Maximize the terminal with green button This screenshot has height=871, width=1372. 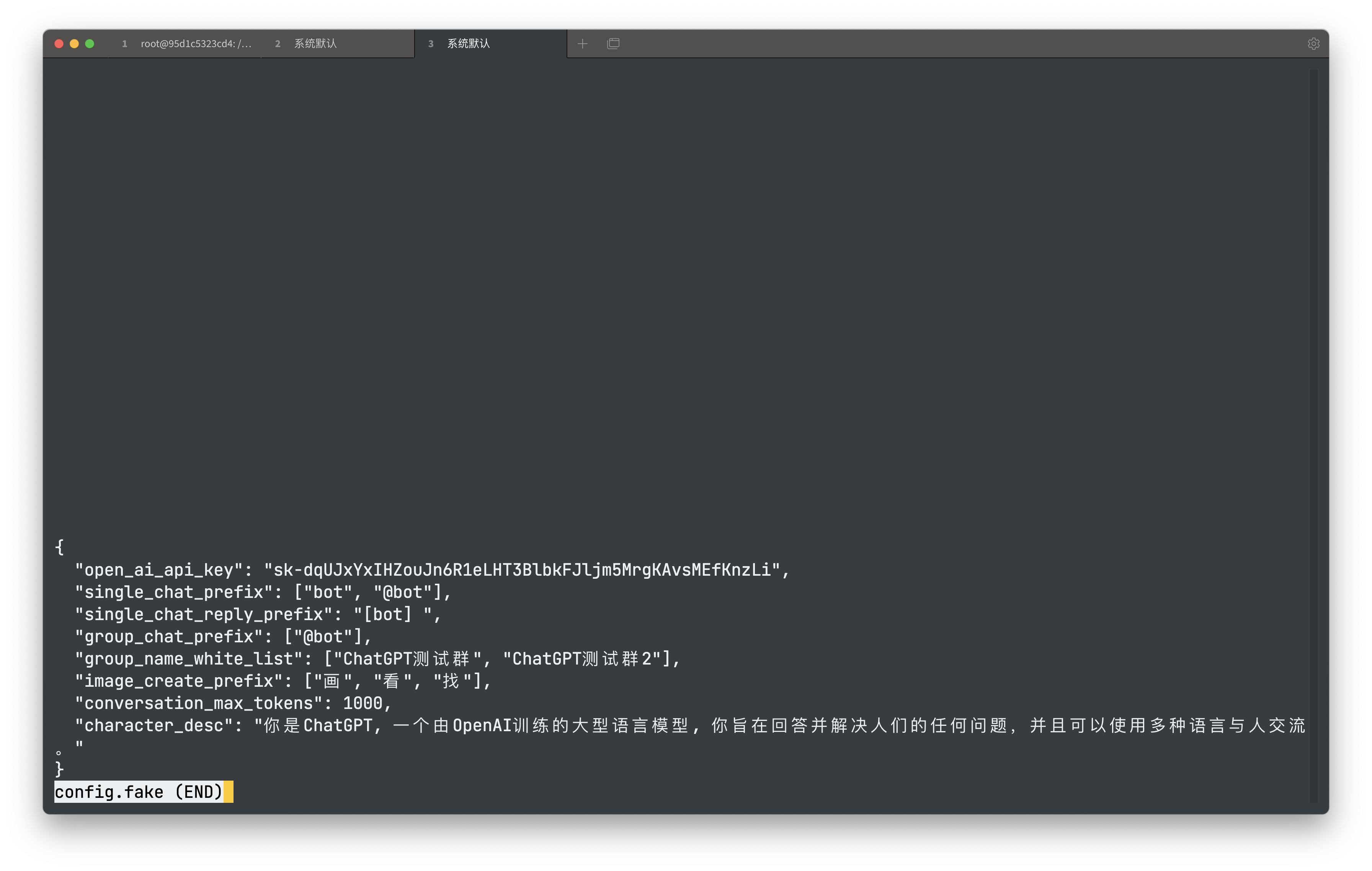pyautogui.click(x=90, y=44)
